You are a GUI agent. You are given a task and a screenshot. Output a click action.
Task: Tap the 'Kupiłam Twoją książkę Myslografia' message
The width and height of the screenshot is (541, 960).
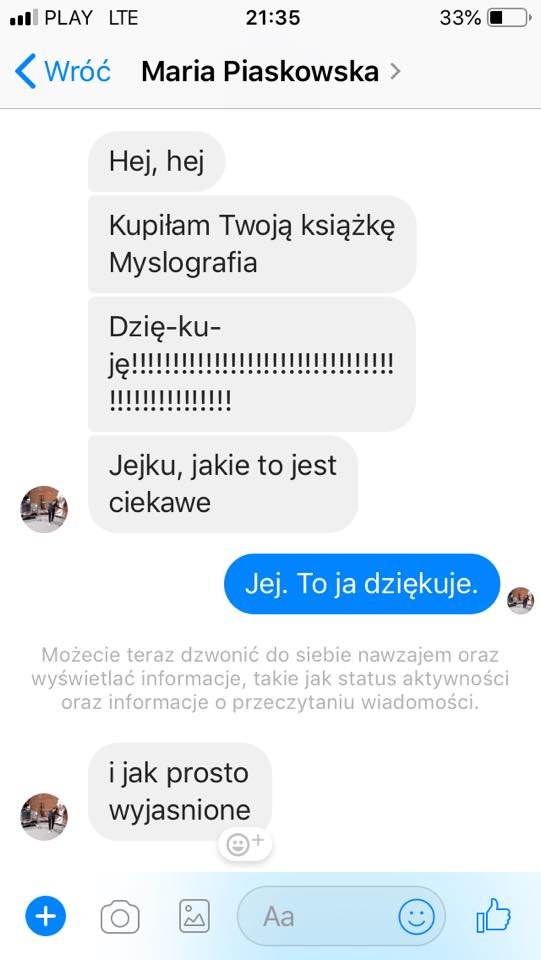[x=252, y=244]
